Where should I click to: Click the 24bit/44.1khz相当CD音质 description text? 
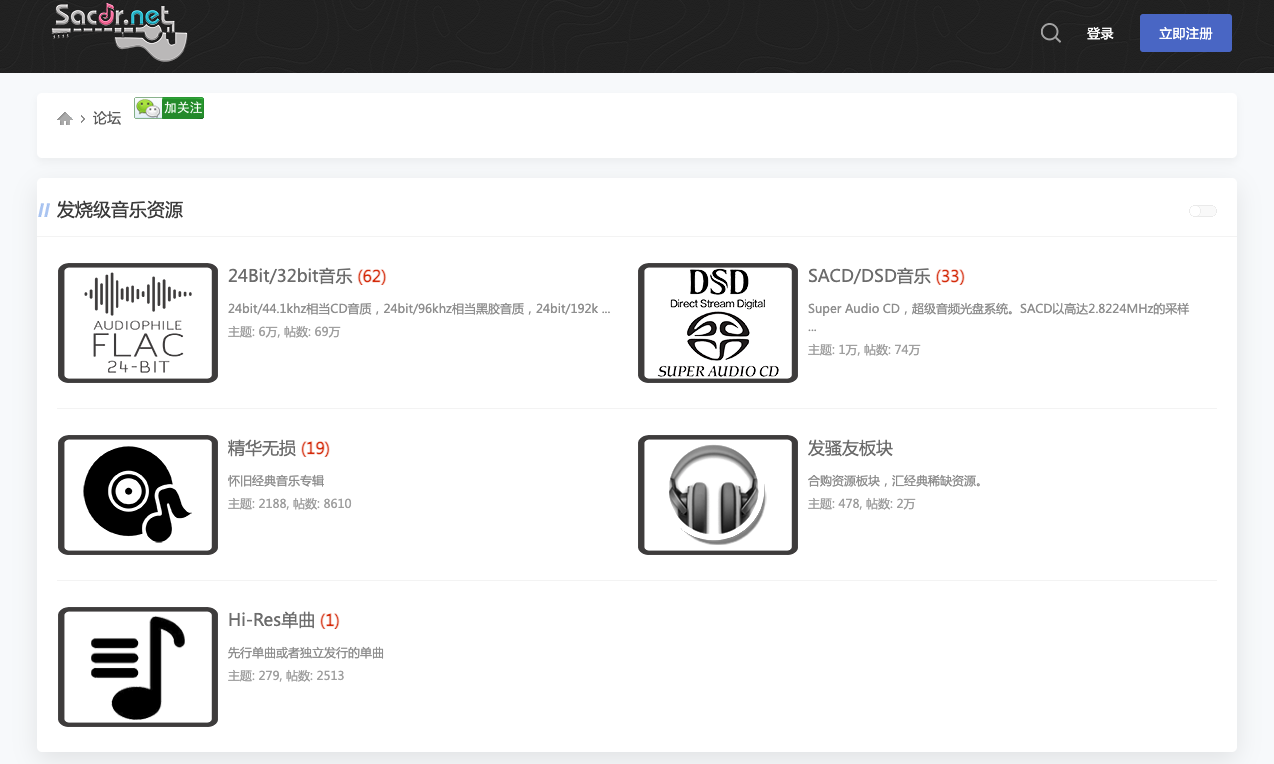(x=419, y=309)
